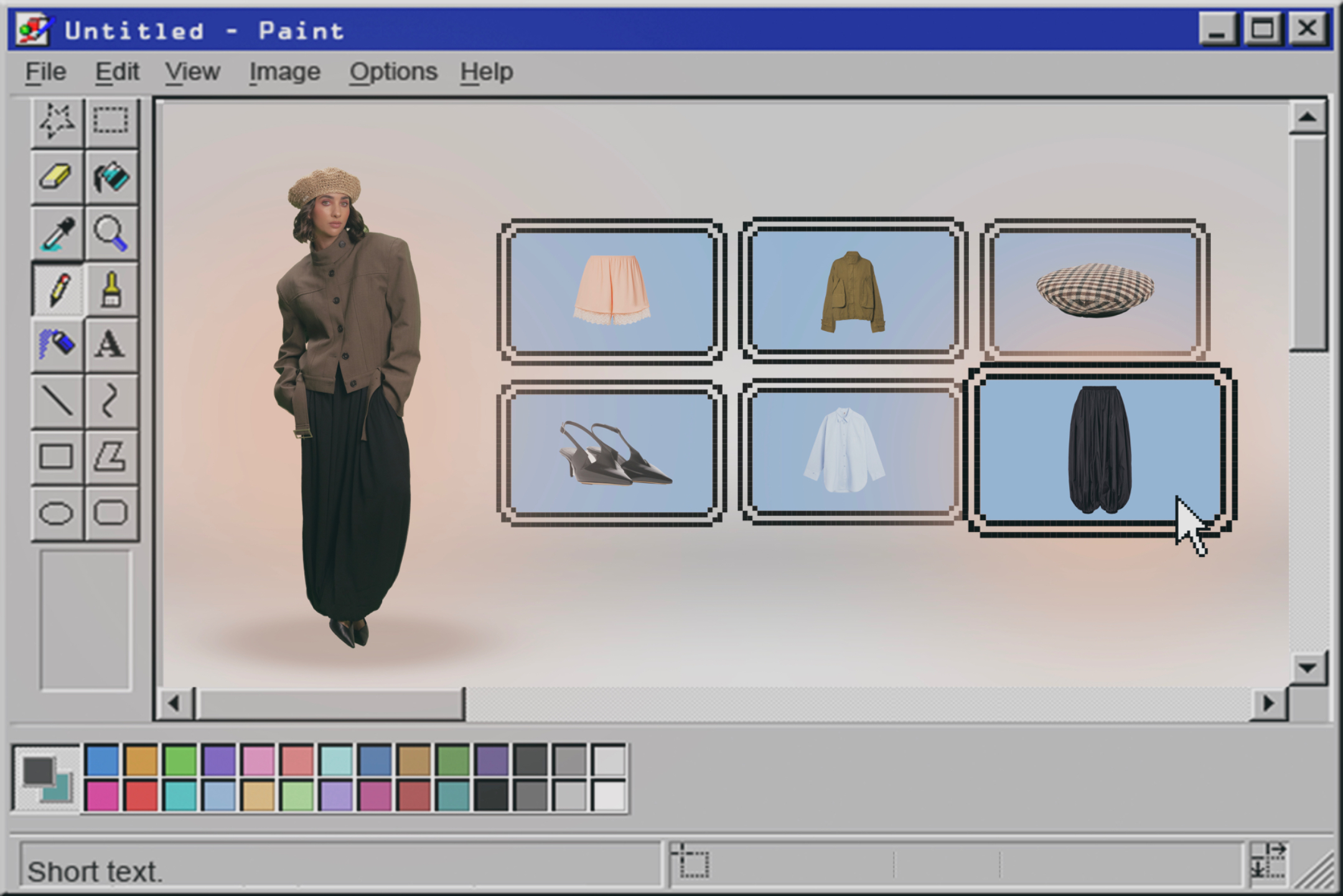Click the vertical scrollbar down arrow
The height and width of the screenshot is (896, 1343).
1308,668
